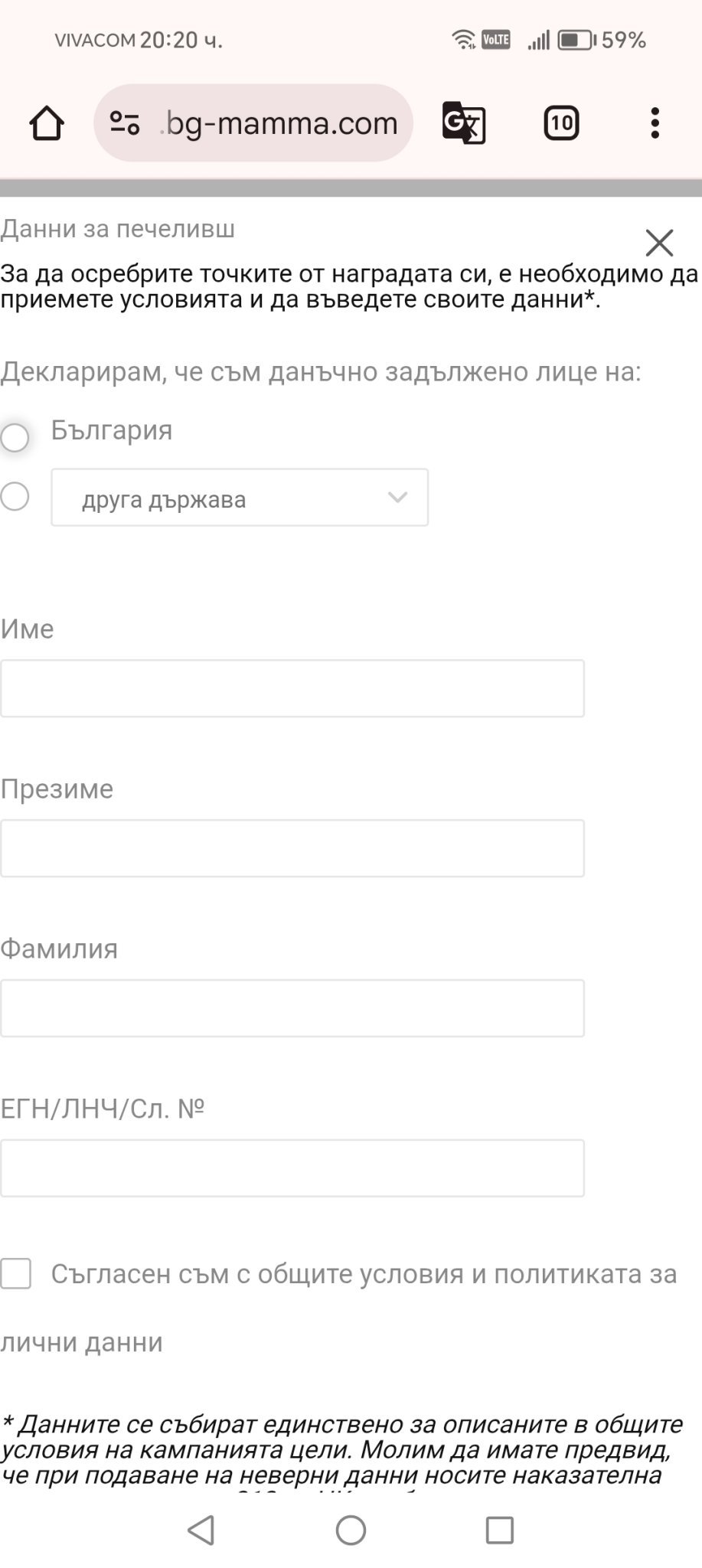The height and width of the screenshot is (1568, 702).
Task: Tap the browser home icon
Action: [47, 123]
